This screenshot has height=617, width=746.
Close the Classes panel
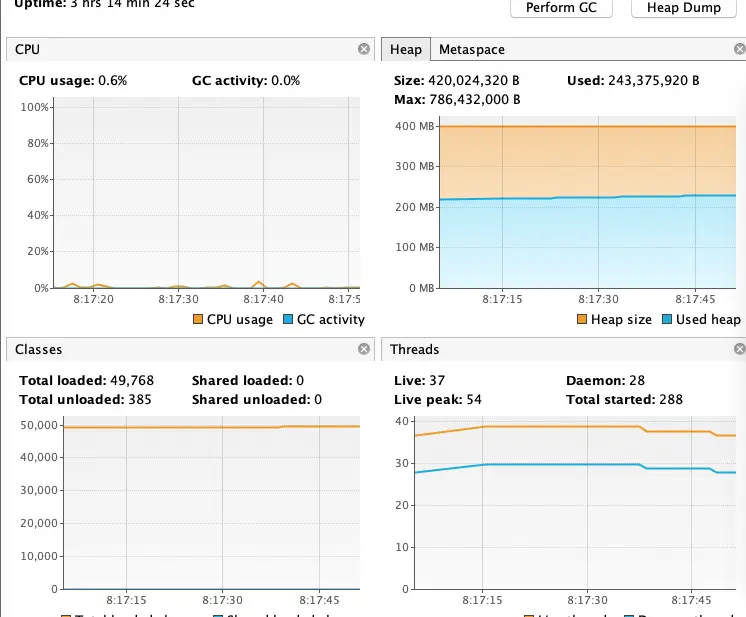point(363,349)
